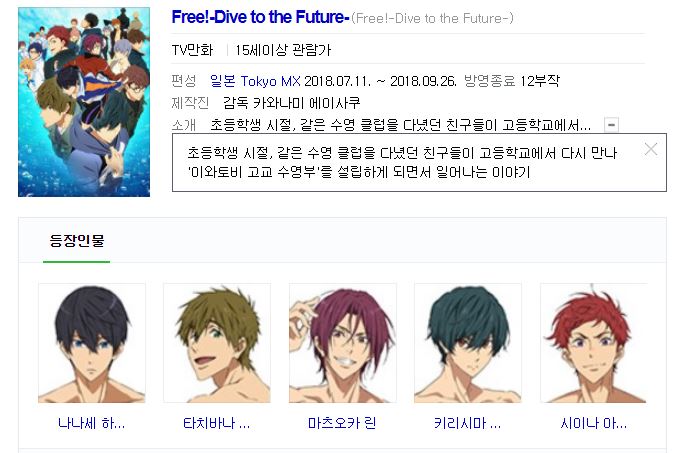
Task: Open Nanase Haruka's portrait image
Action: (x=92, y=343)
